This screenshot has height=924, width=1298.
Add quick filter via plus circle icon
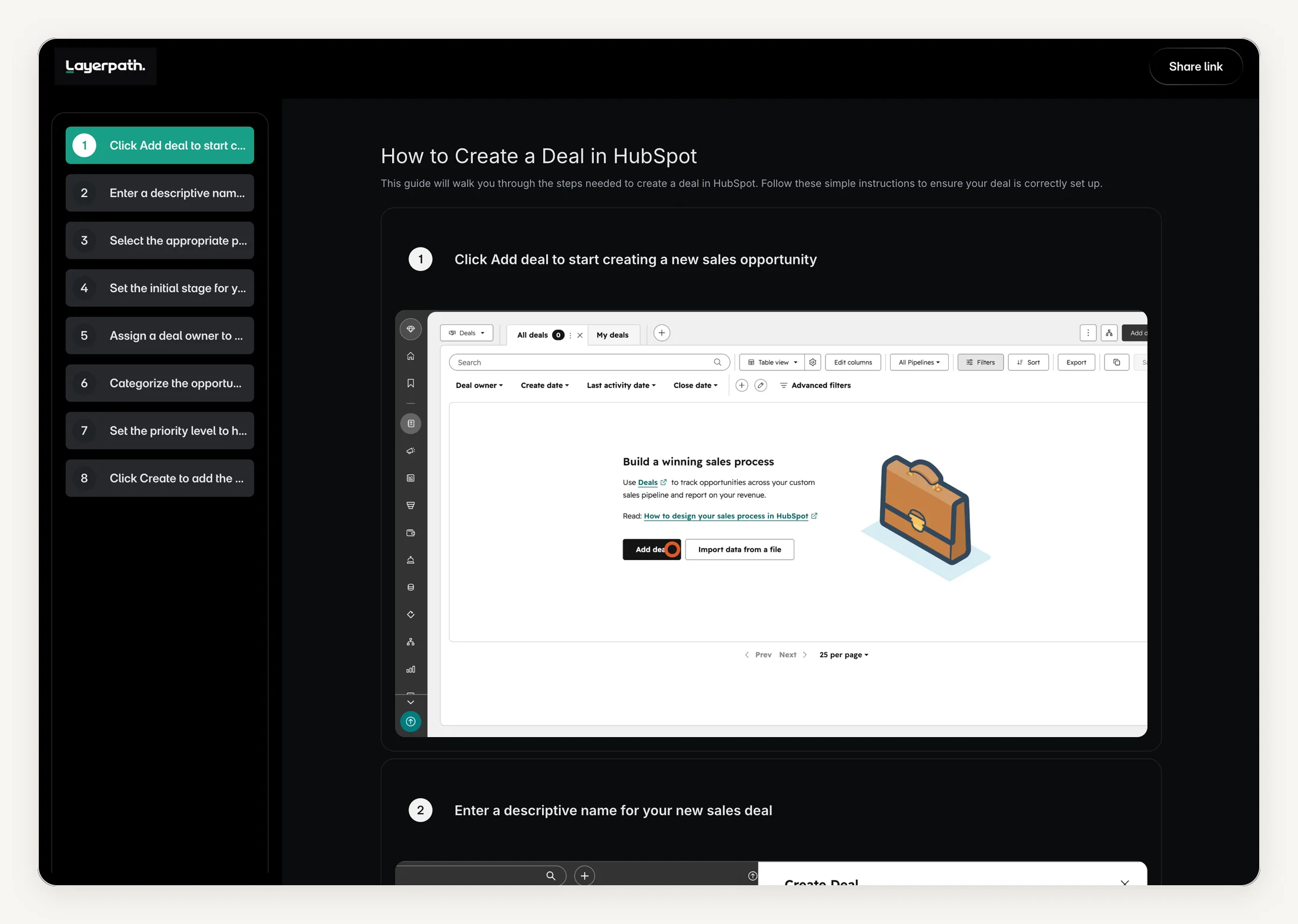tap(742, 385)
